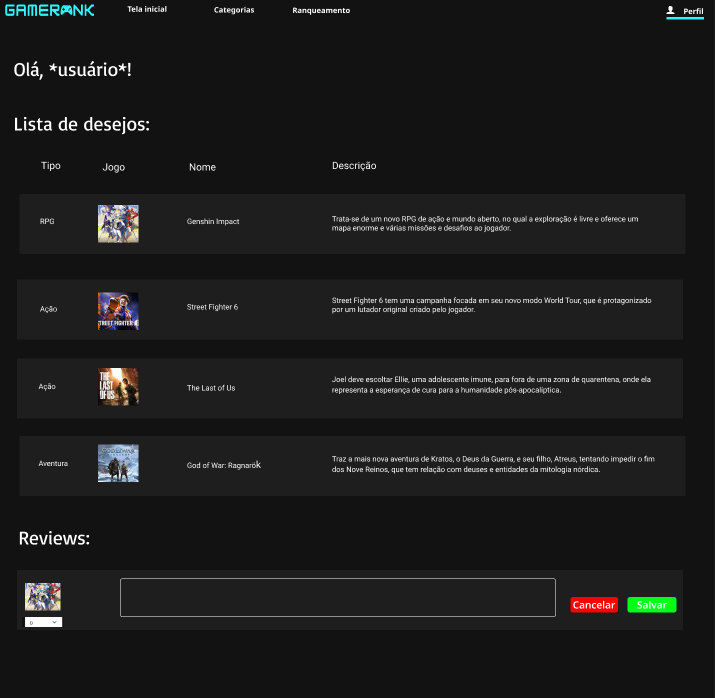Screen dimensions: 715x698
Task: Click "The Last of Us" game name
Action: [x=211, y=388]
